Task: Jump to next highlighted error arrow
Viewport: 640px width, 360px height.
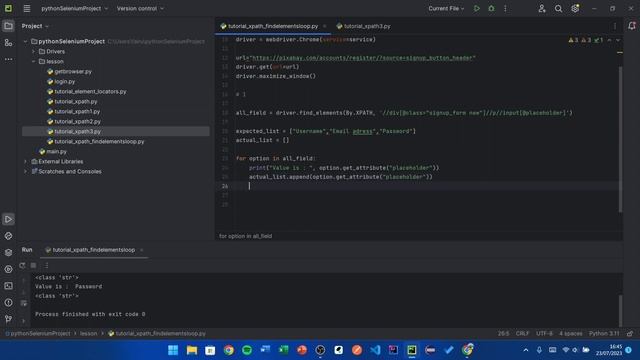Action: pyautogui.click(x=618, y=40)
